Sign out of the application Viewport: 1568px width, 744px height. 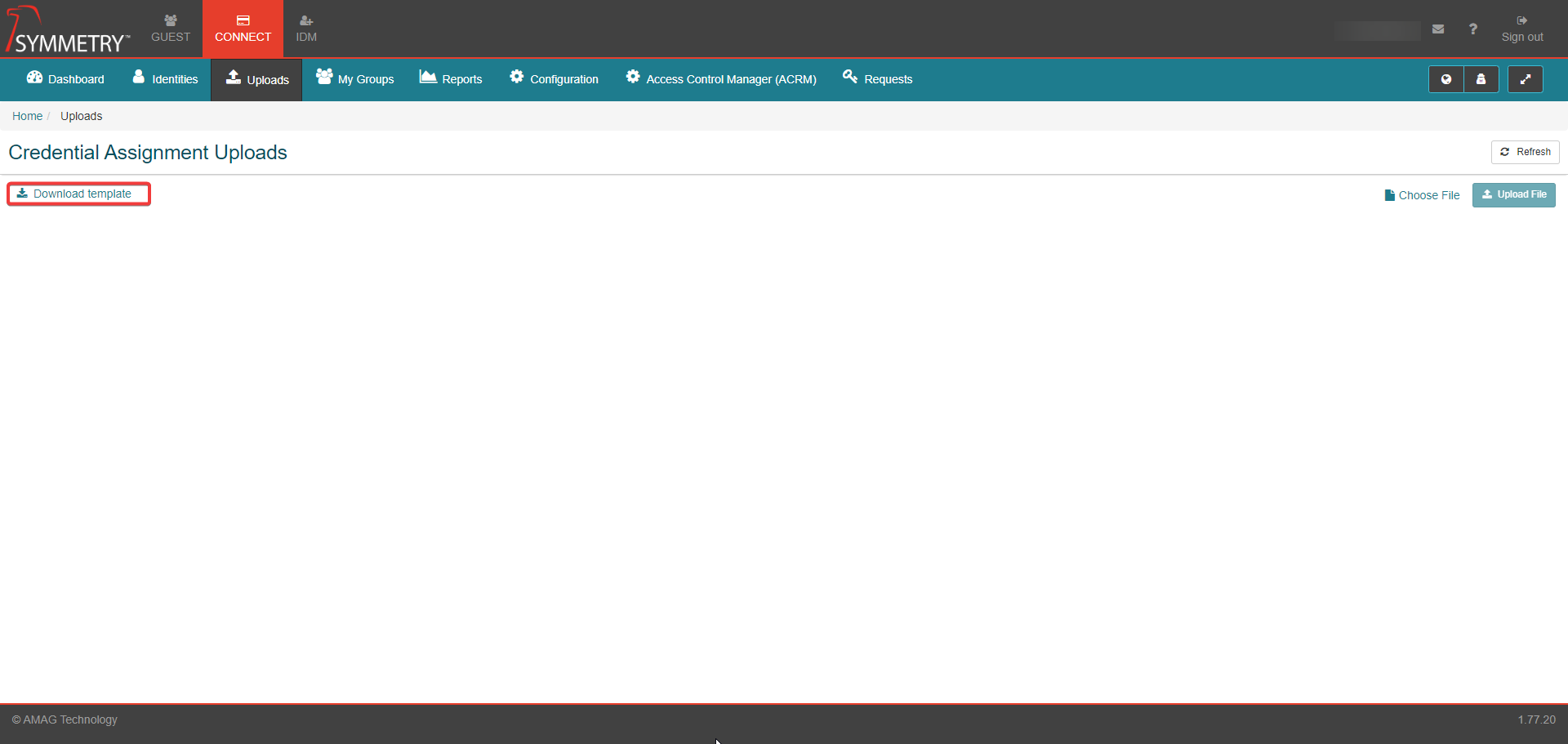(x=1522, y=29)
